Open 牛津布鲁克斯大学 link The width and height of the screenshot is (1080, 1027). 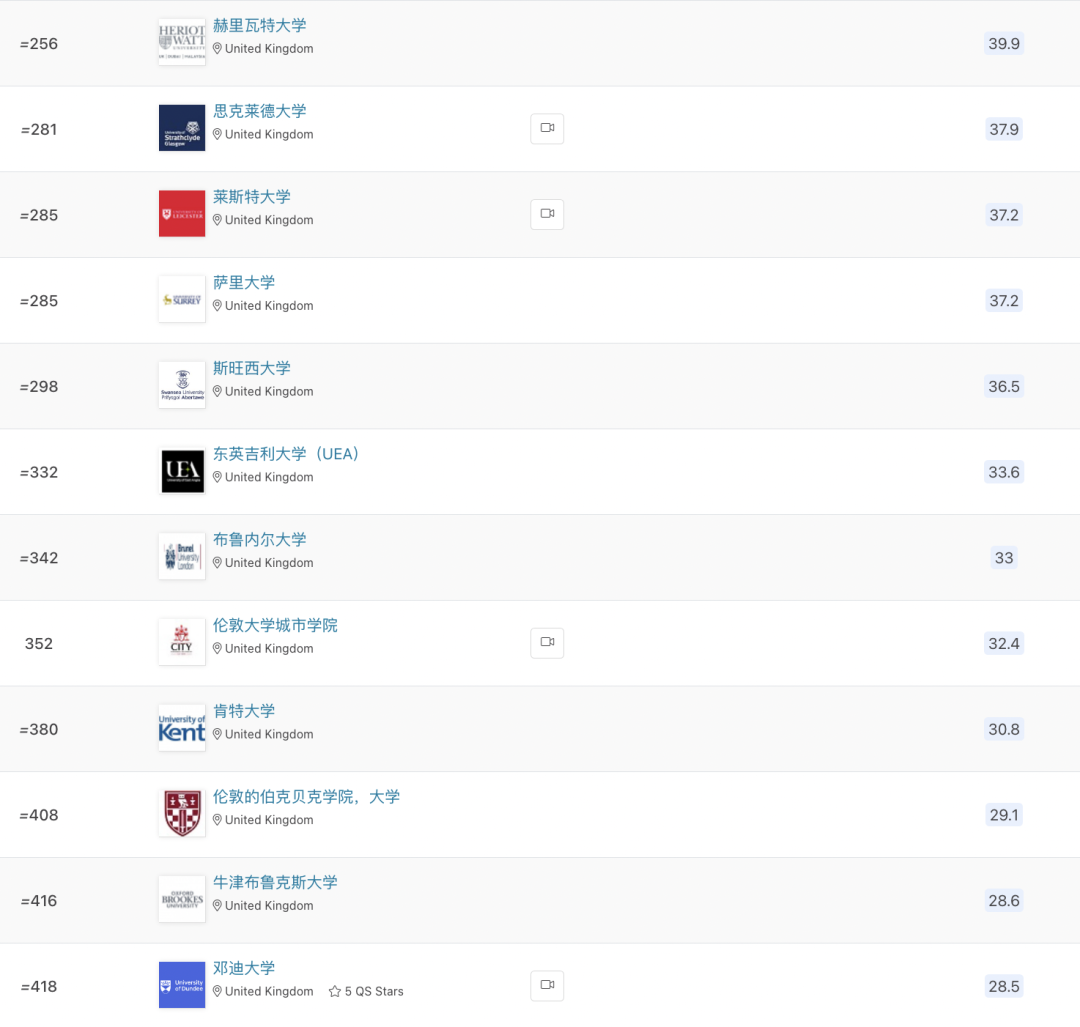click(275, 882)
